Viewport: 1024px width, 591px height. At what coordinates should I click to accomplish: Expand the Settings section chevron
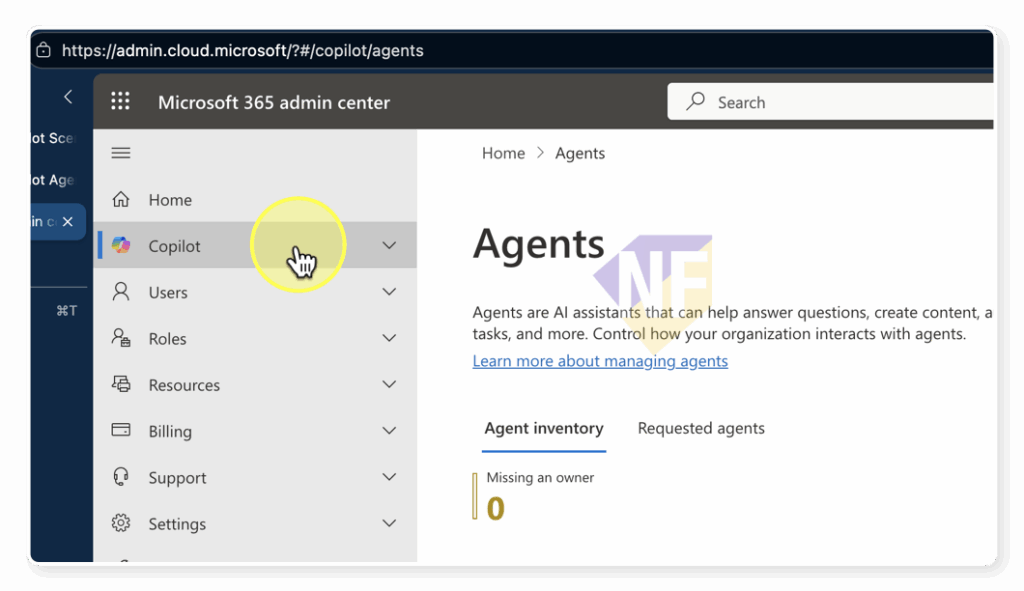pyautogui.click(x=389, y=523)
